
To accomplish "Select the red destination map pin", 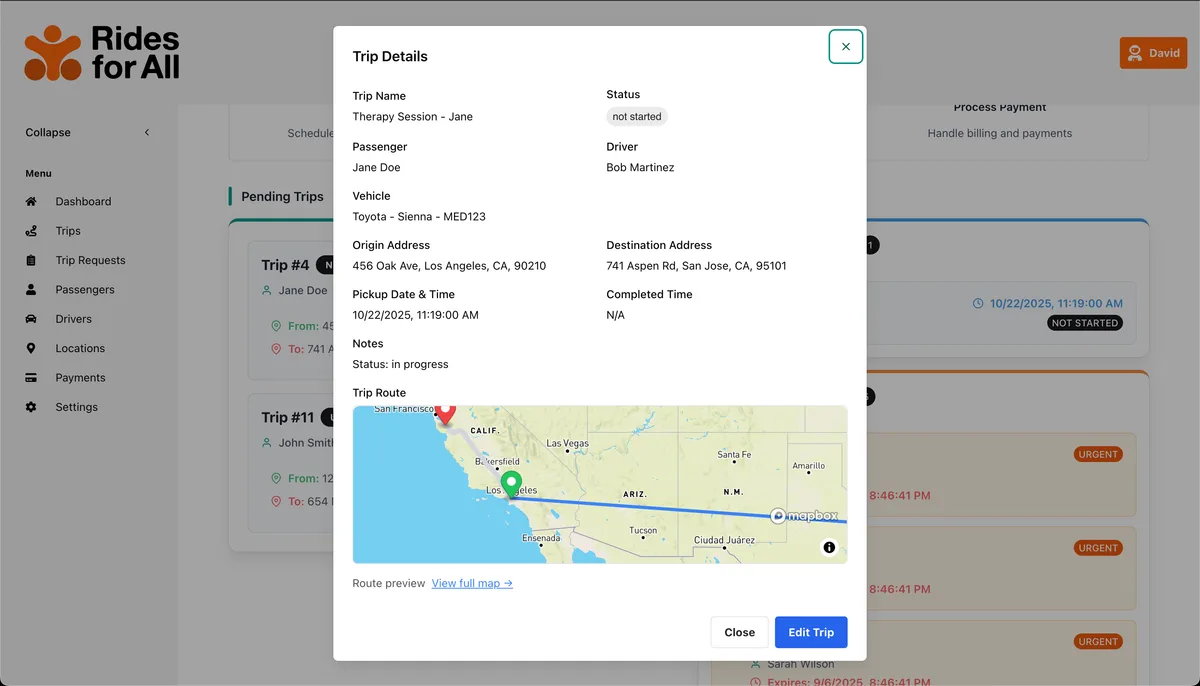I will point(446,411).
